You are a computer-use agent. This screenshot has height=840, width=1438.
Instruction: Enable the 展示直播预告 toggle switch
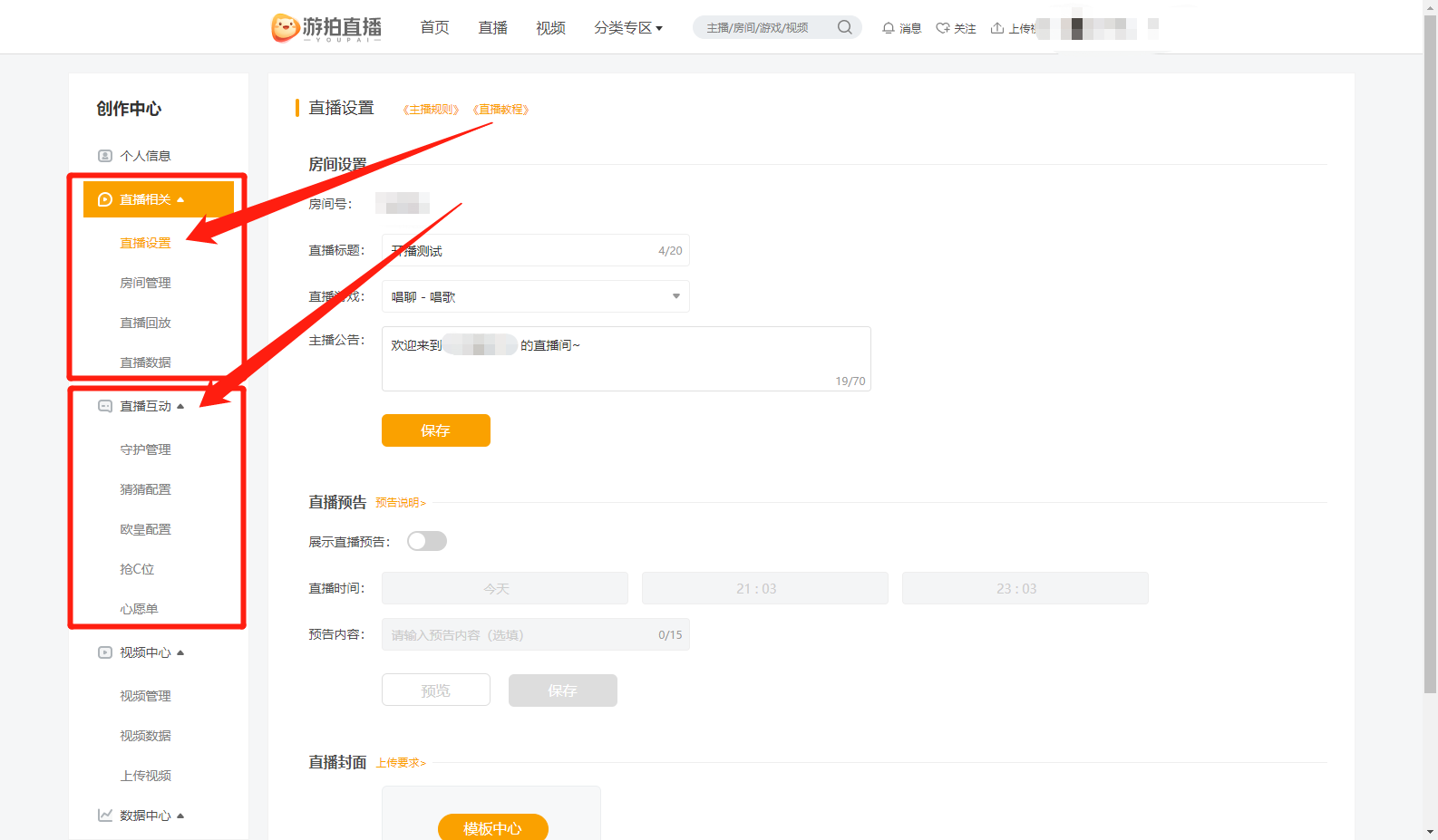[x=427, y=541]
